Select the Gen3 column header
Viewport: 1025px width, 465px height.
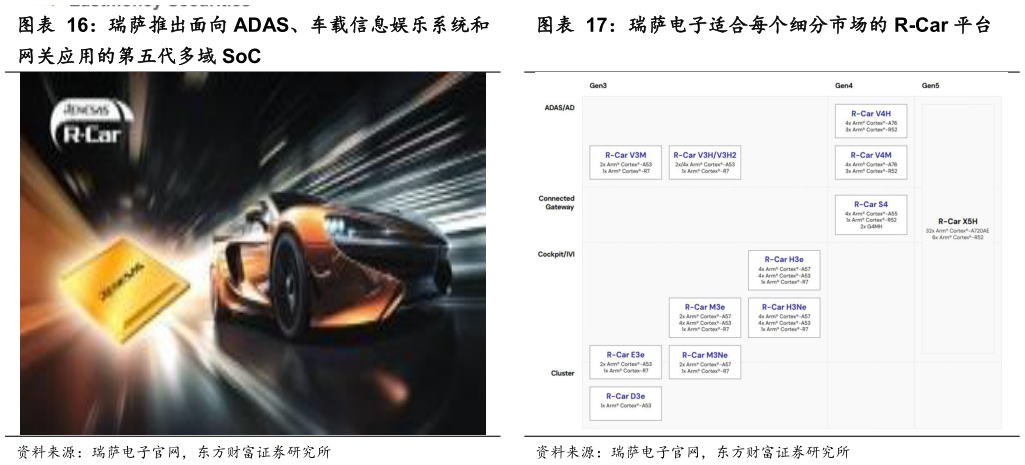[598, 86]
